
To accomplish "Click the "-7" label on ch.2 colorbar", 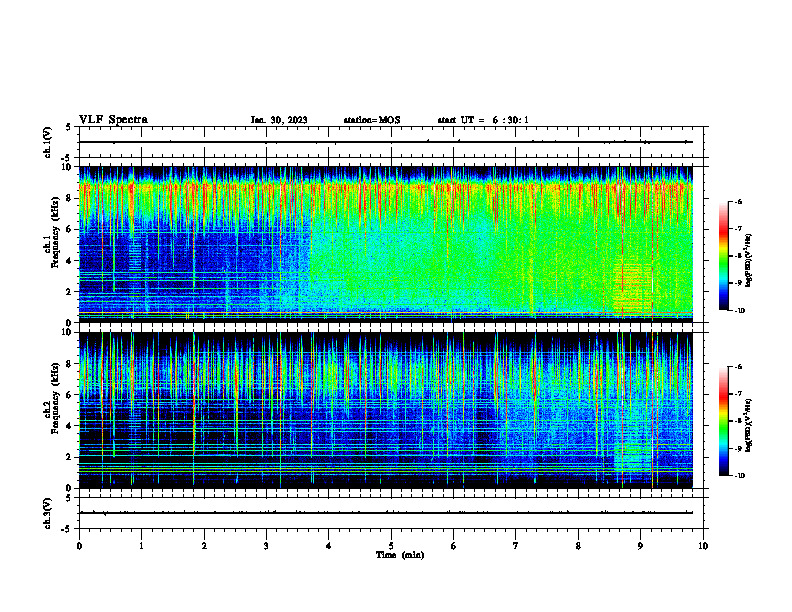I will click(738, 394).
